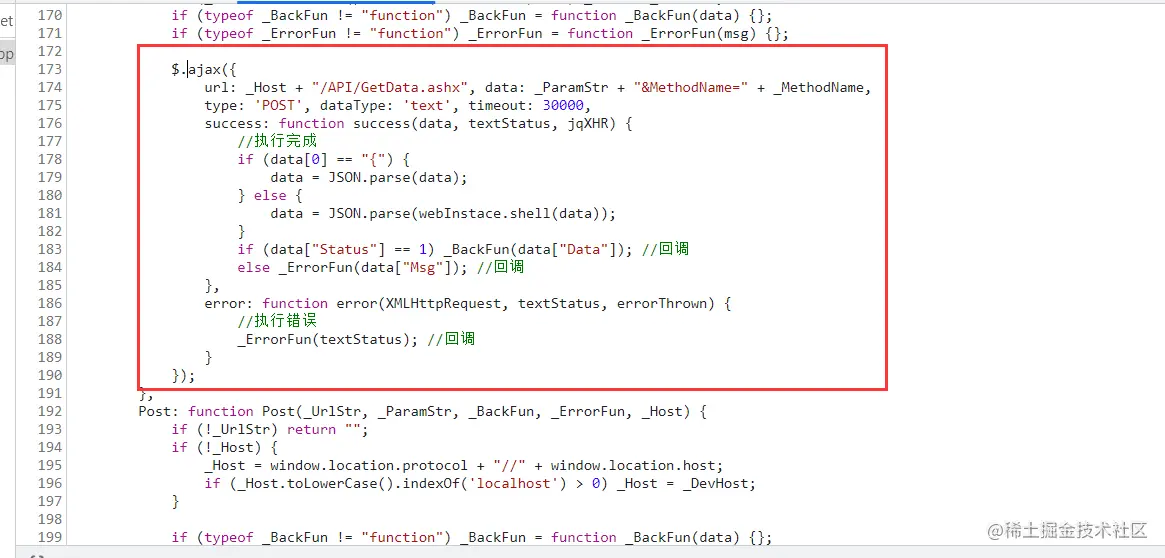
Task: Click line number 199 in the gutter
Action: click(50, 537)
